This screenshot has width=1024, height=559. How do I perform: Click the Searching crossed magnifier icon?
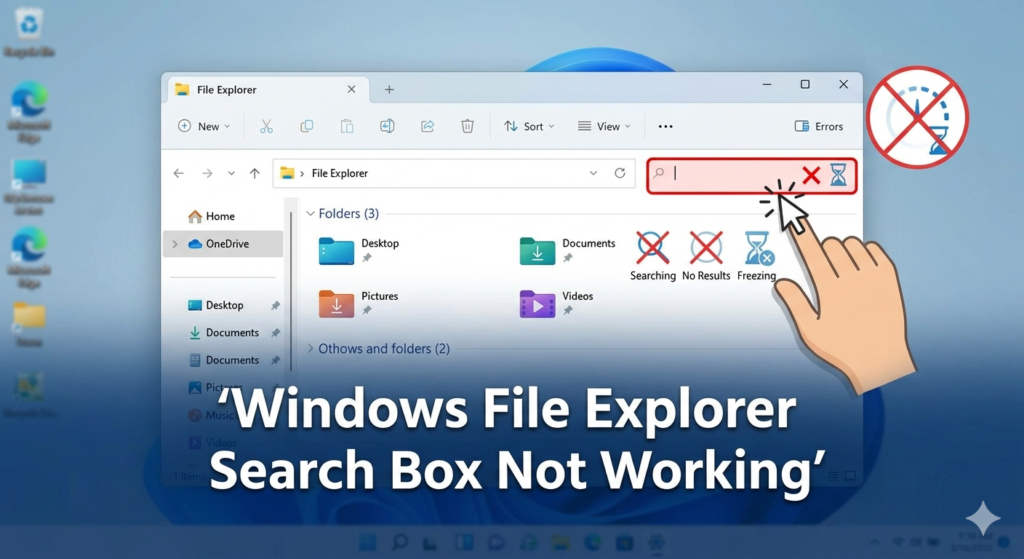pyautogui.click(x=652, y=248)
